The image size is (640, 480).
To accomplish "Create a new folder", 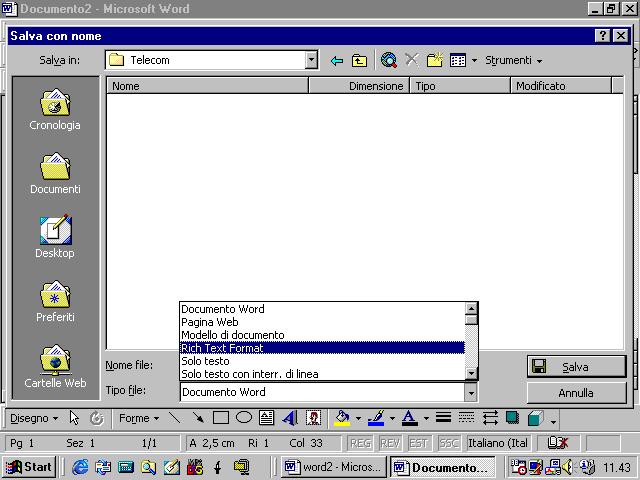I will [435, 60].
